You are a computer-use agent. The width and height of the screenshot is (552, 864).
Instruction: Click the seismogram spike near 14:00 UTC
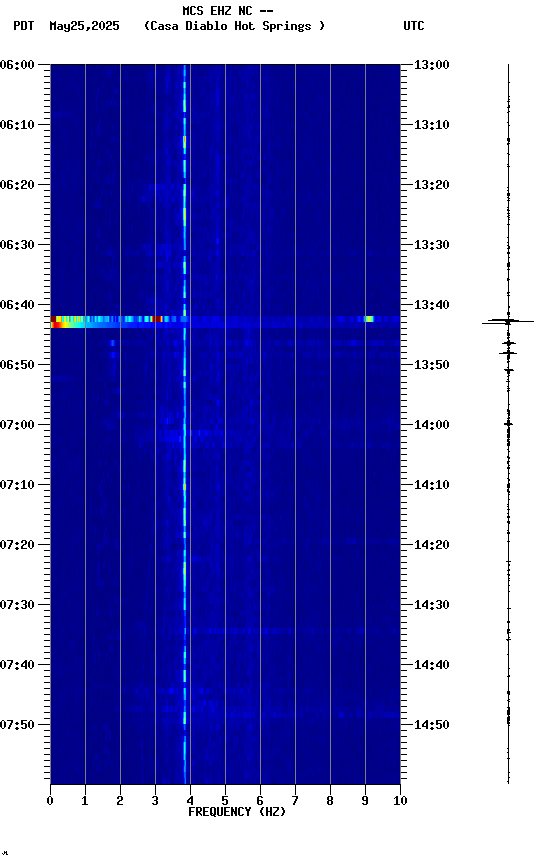[x=508, y=424]
